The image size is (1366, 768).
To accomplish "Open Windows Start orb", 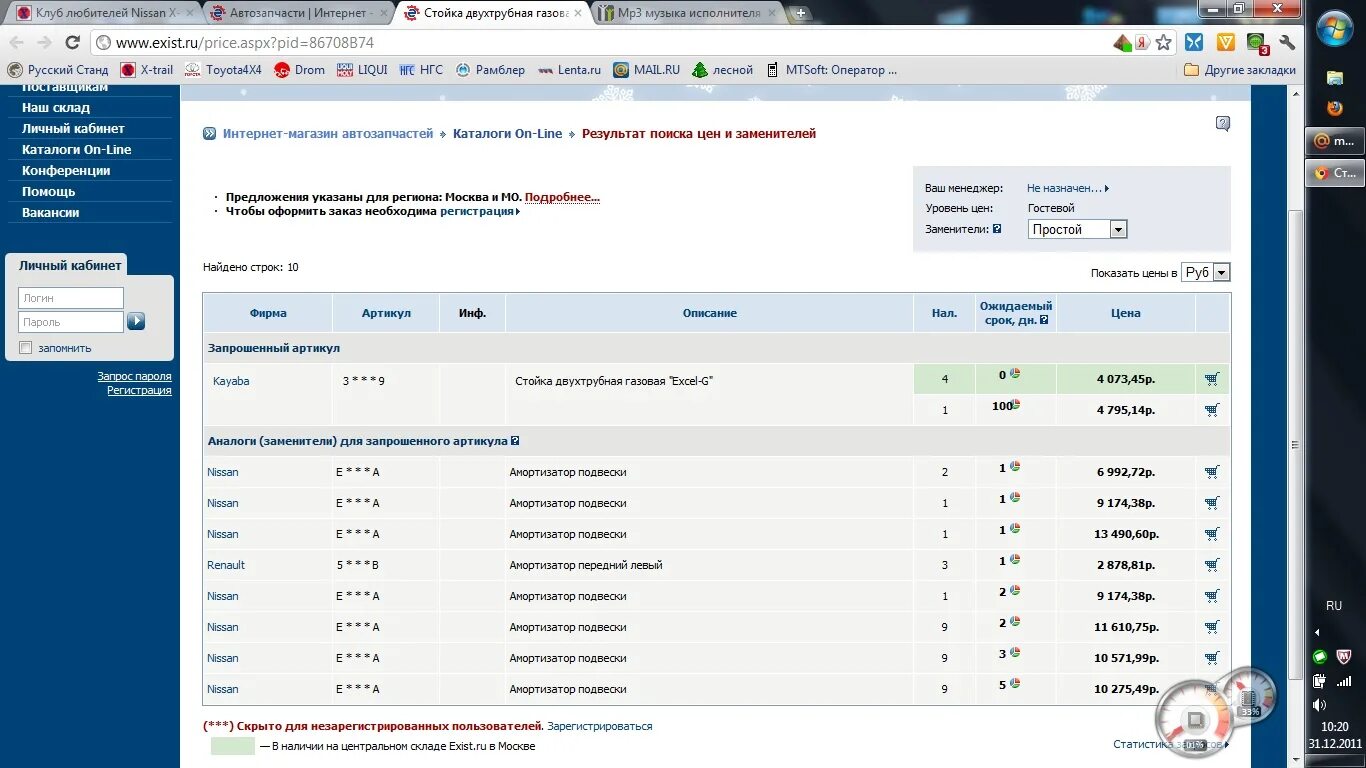I will click(x=1335, y=28).
